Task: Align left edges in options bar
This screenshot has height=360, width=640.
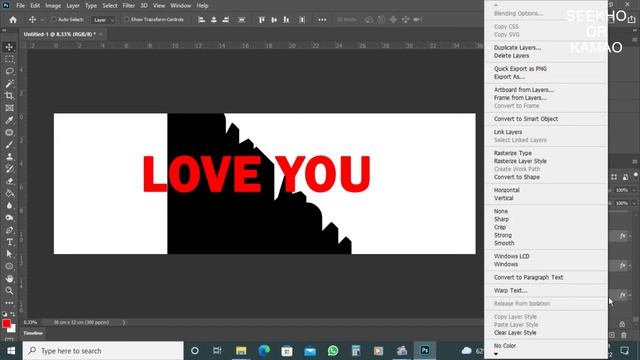Action: coord(201,20)
